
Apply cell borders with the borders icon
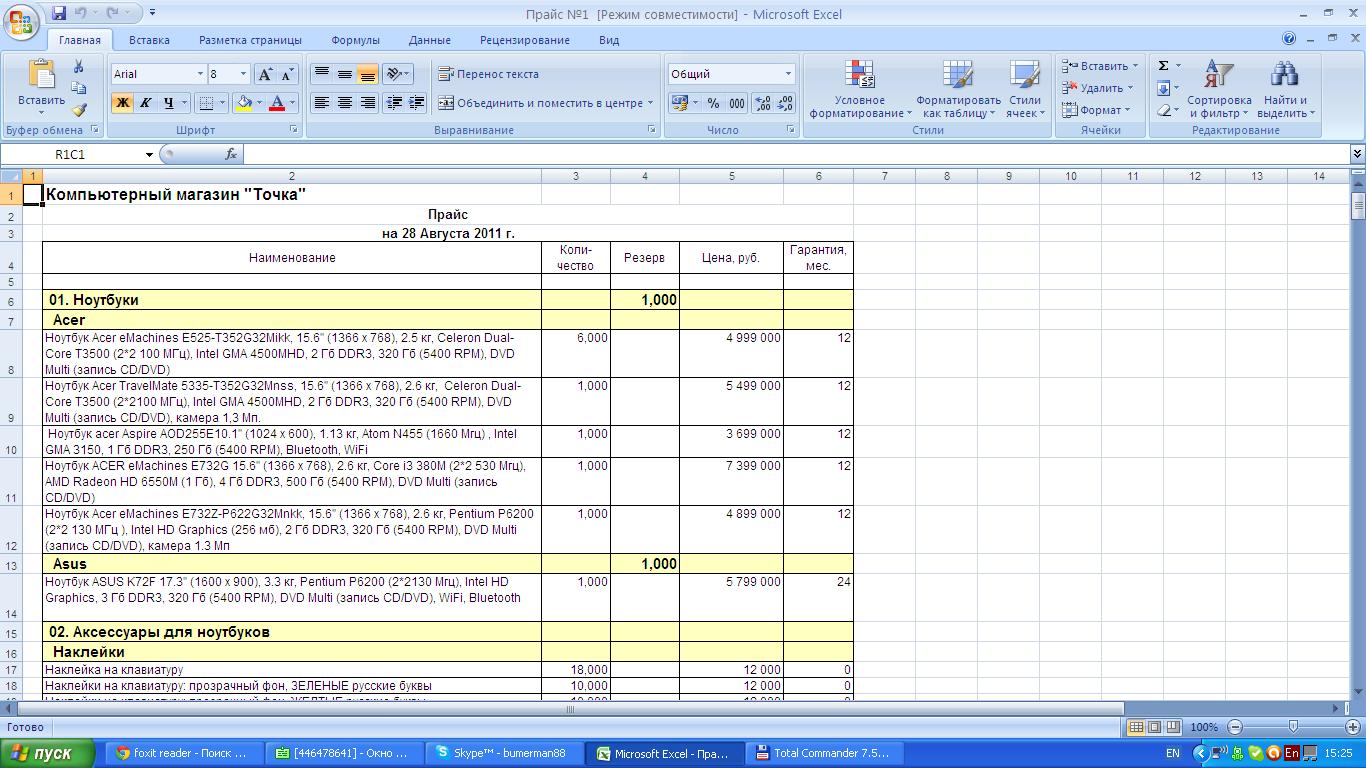click(x=205, y=102)
